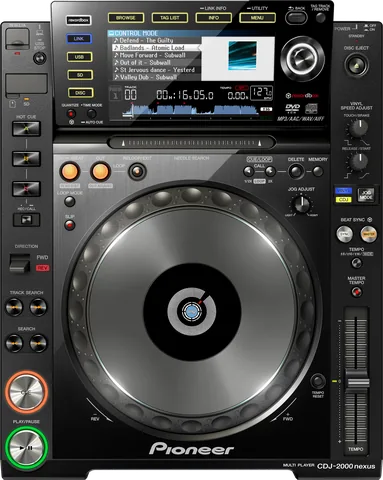This screenshot has height=480, width=383.
Task: Click the RELEASE/START speed adjust knob
Action: 358,161
